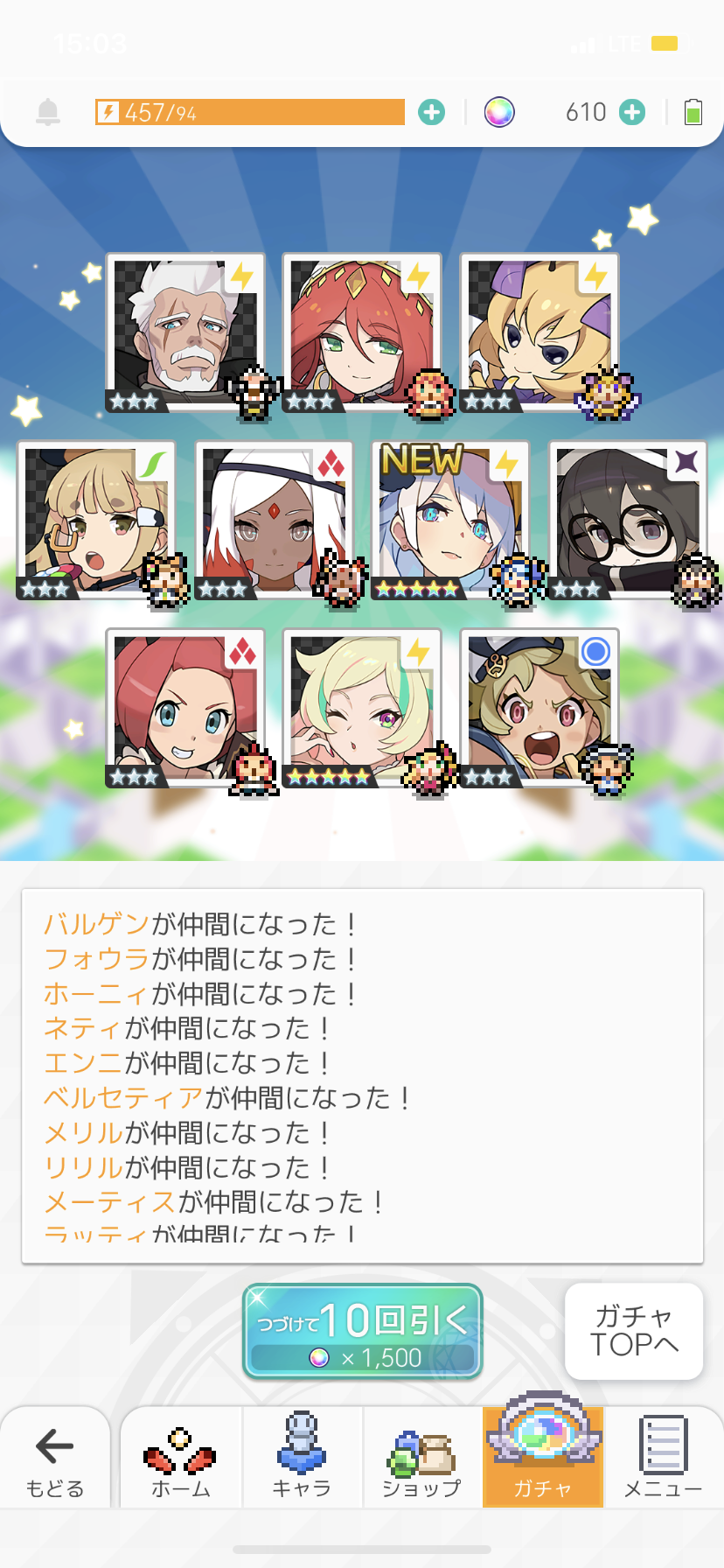Open the ホーム tab
Viewport: 724px width, 1568px height.
(181, 1458)
